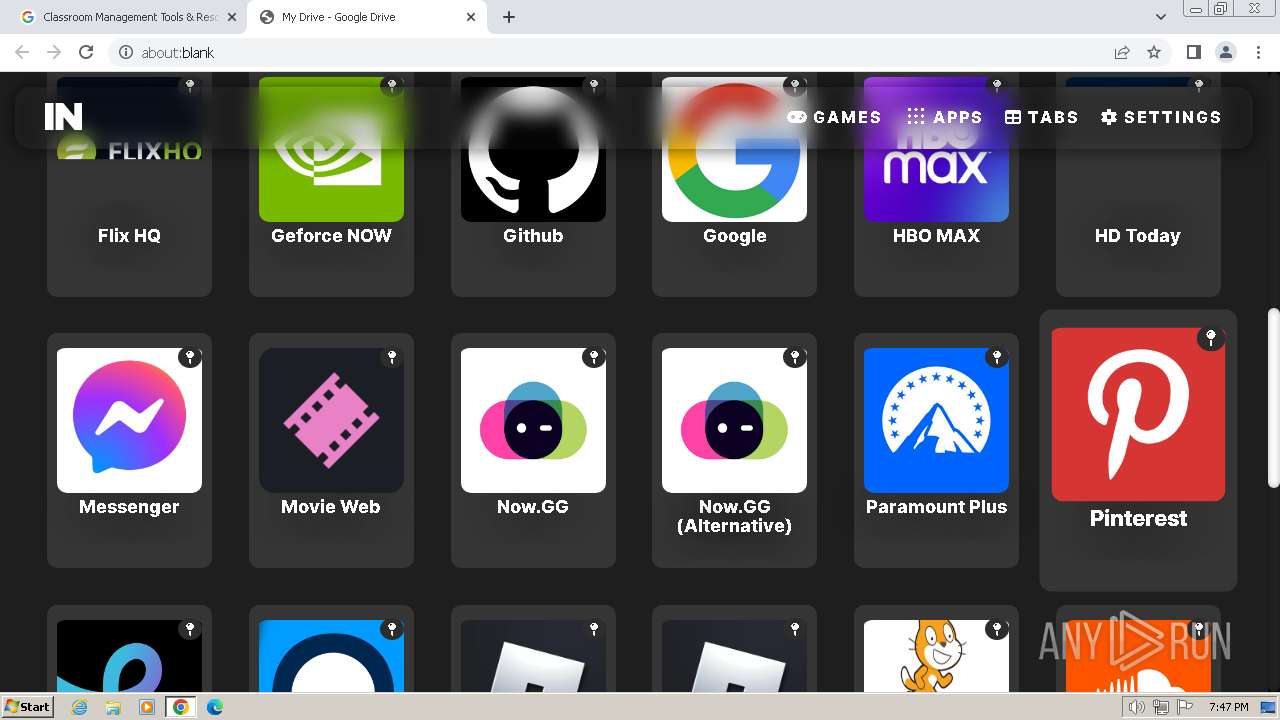Click the page vertical scrollbar

(1273, 400)
